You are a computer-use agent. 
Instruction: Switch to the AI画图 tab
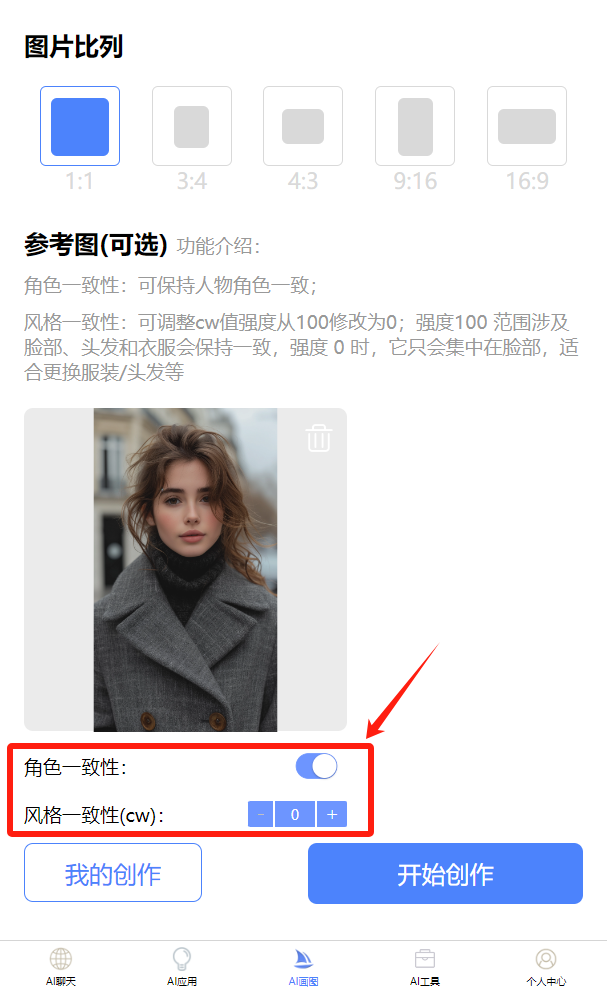pos(303,967)
